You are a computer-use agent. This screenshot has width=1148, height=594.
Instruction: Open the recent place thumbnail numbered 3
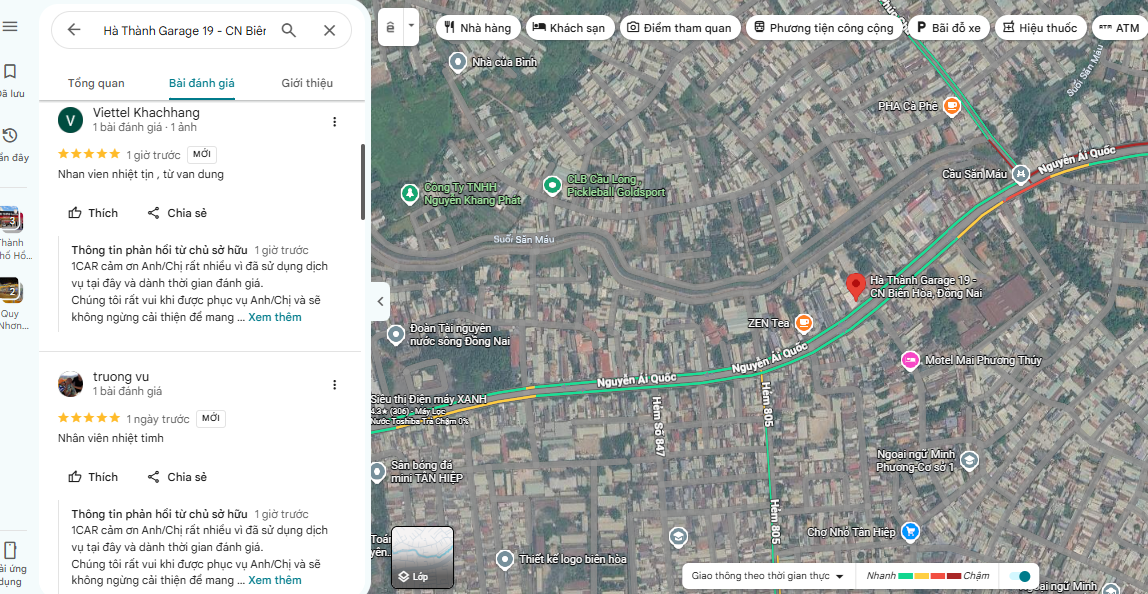[x=10, y=220]
